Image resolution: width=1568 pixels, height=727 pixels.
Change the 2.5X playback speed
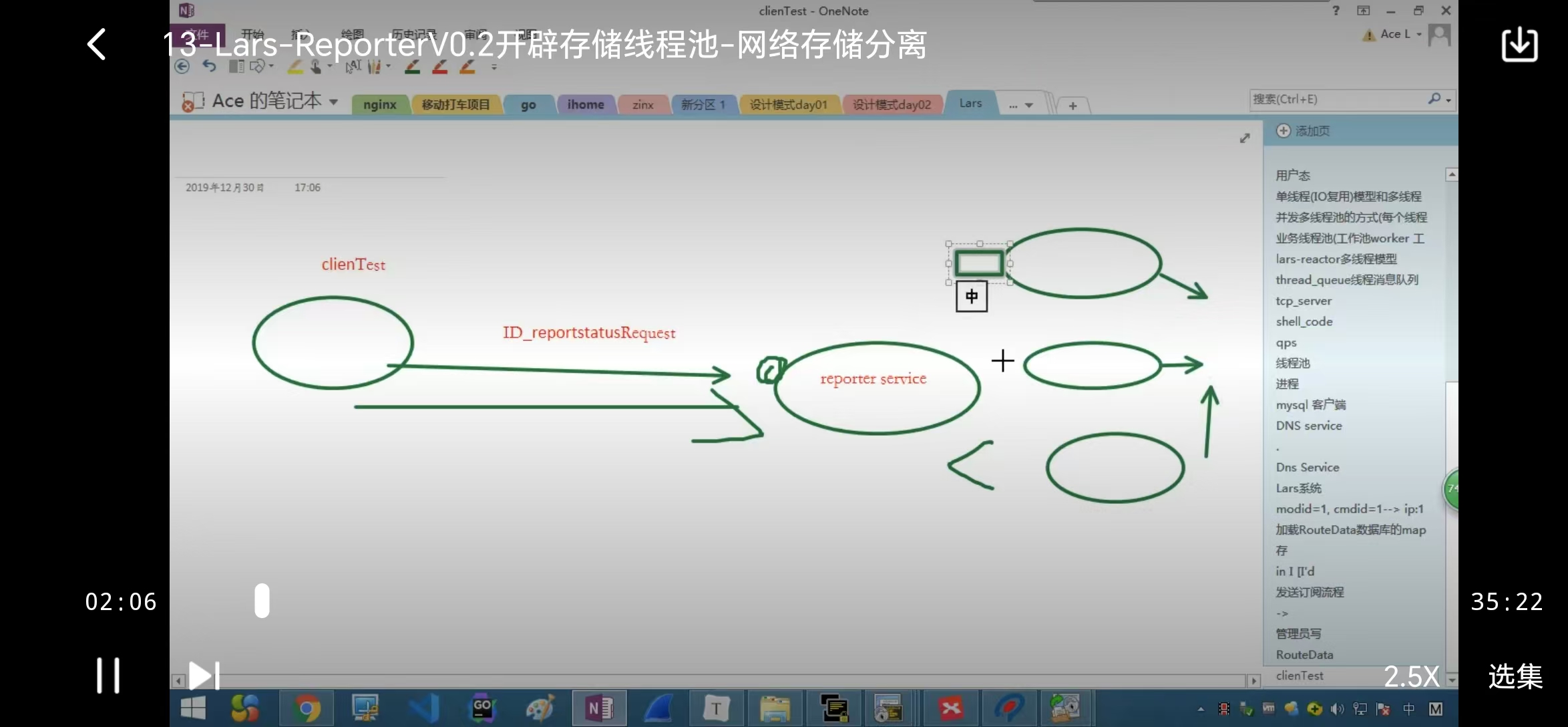(1411, 676)
